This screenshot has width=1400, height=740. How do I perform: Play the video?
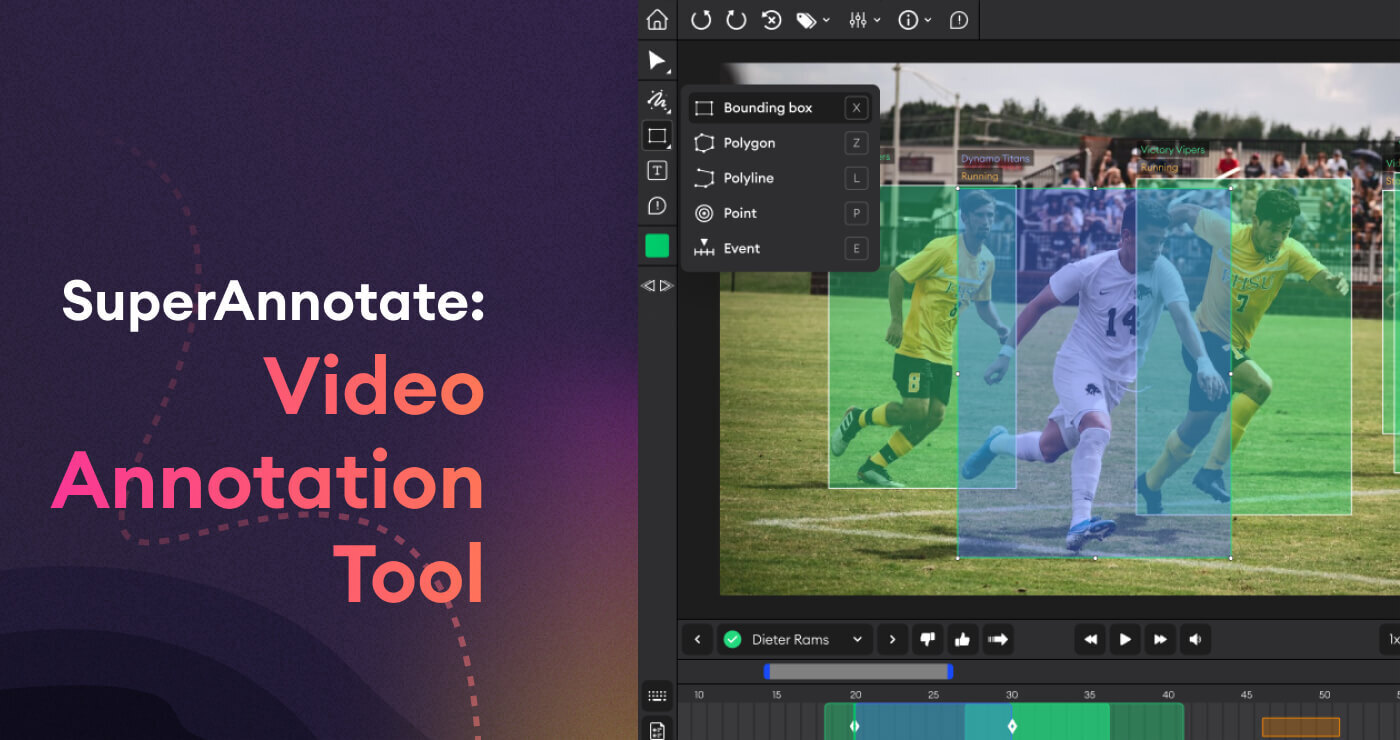coord(1125,639)
